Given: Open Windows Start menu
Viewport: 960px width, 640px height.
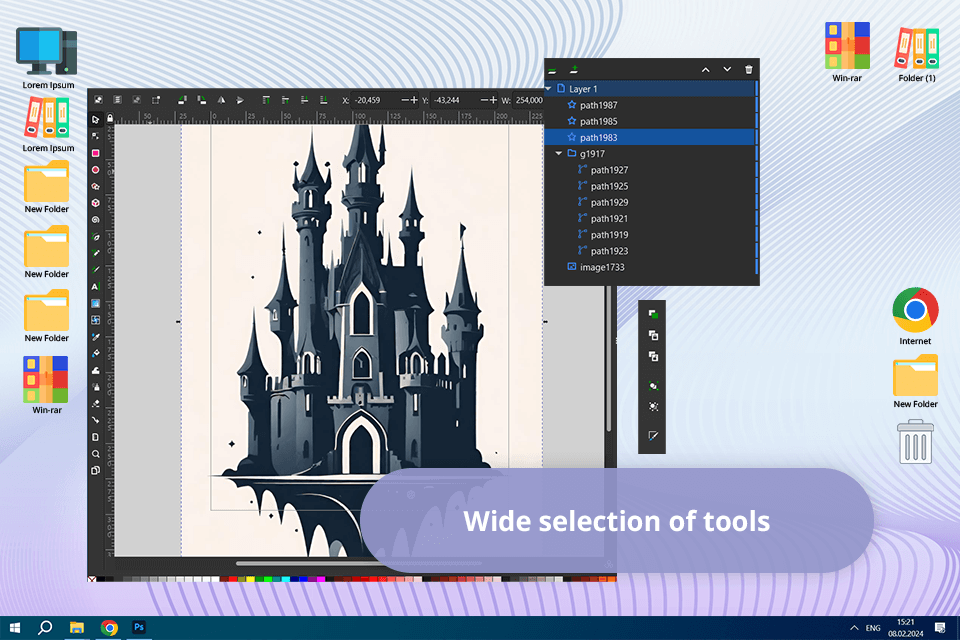Looking at the screenshot, I should [15, 628].
